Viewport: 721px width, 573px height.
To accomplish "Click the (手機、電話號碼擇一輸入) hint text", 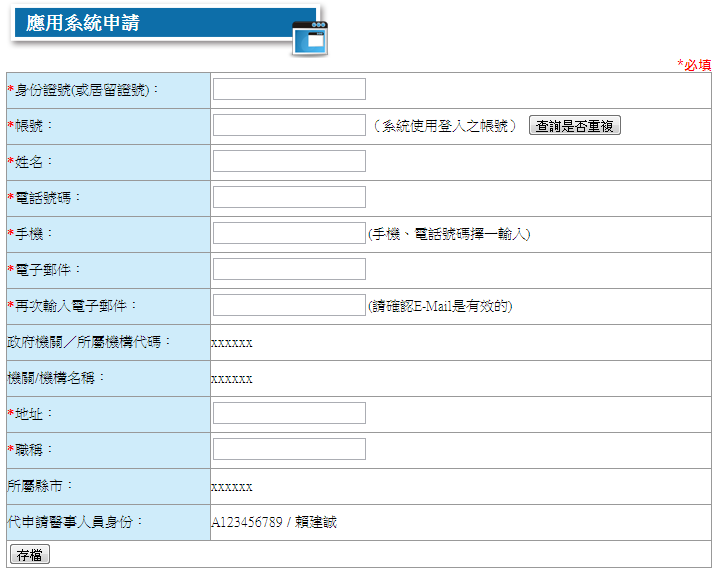I will click(449, 234).
